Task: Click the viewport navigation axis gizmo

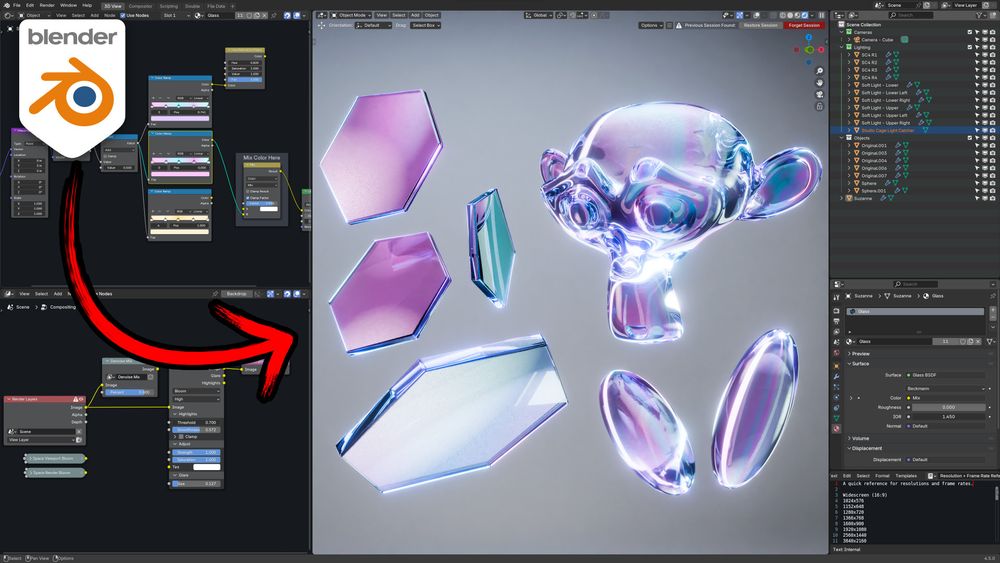Action: (x=809, y=50)
